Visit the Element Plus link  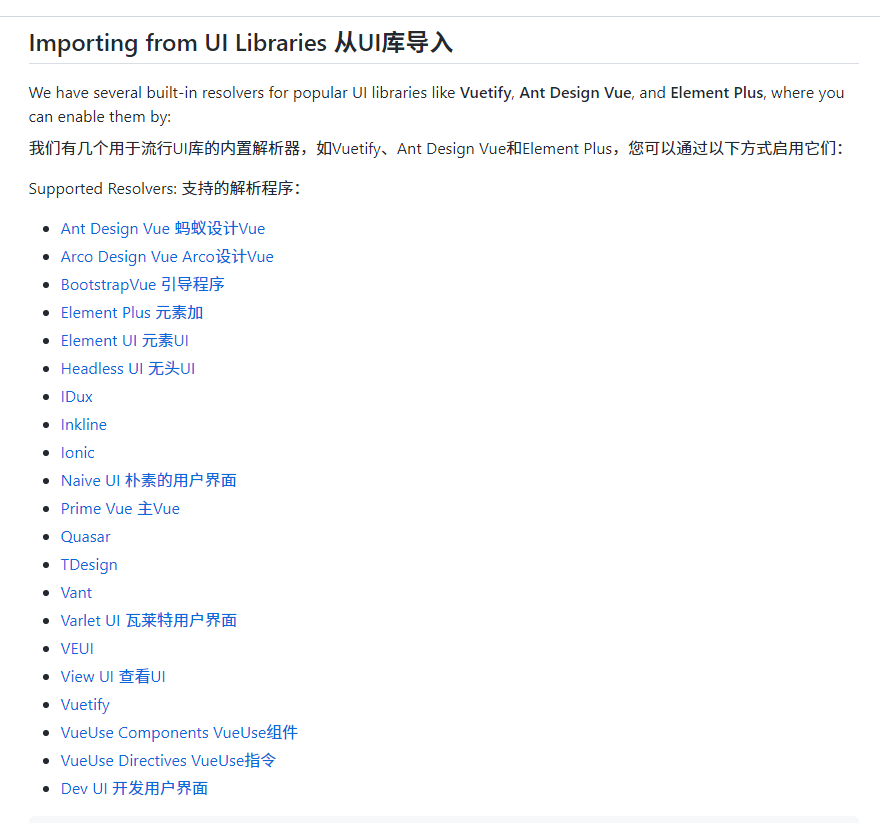point(132,313)
